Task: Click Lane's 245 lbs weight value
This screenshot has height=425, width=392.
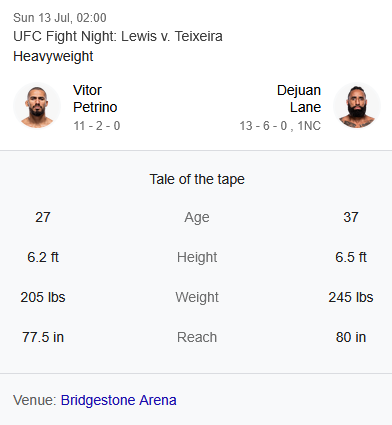Action: pos(351,297)
